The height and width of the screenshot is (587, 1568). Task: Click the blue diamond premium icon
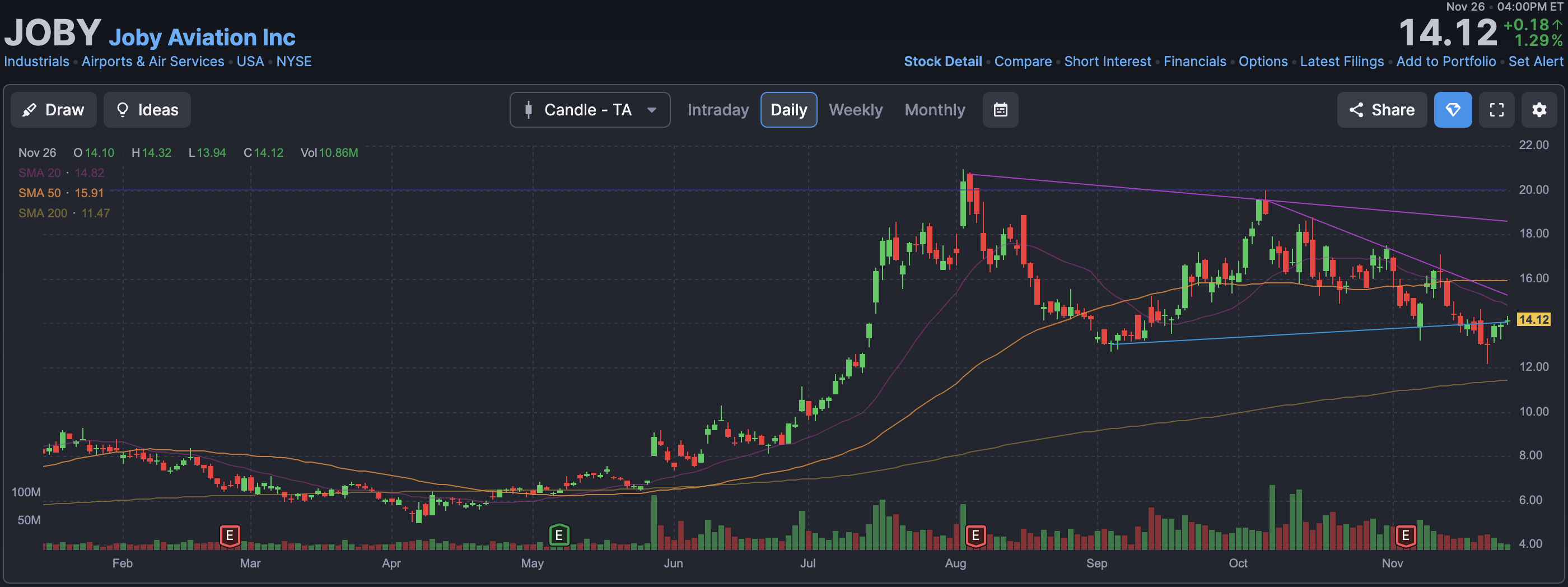pyautogui.click(x=1452, y=110)
